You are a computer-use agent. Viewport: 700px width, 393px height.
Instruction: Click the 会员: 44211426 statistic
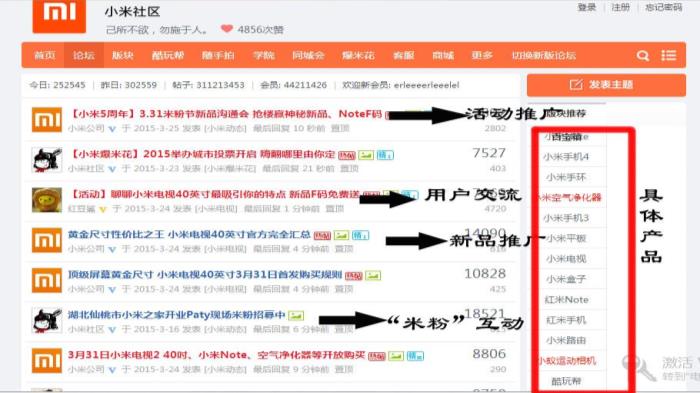[294, 85]
